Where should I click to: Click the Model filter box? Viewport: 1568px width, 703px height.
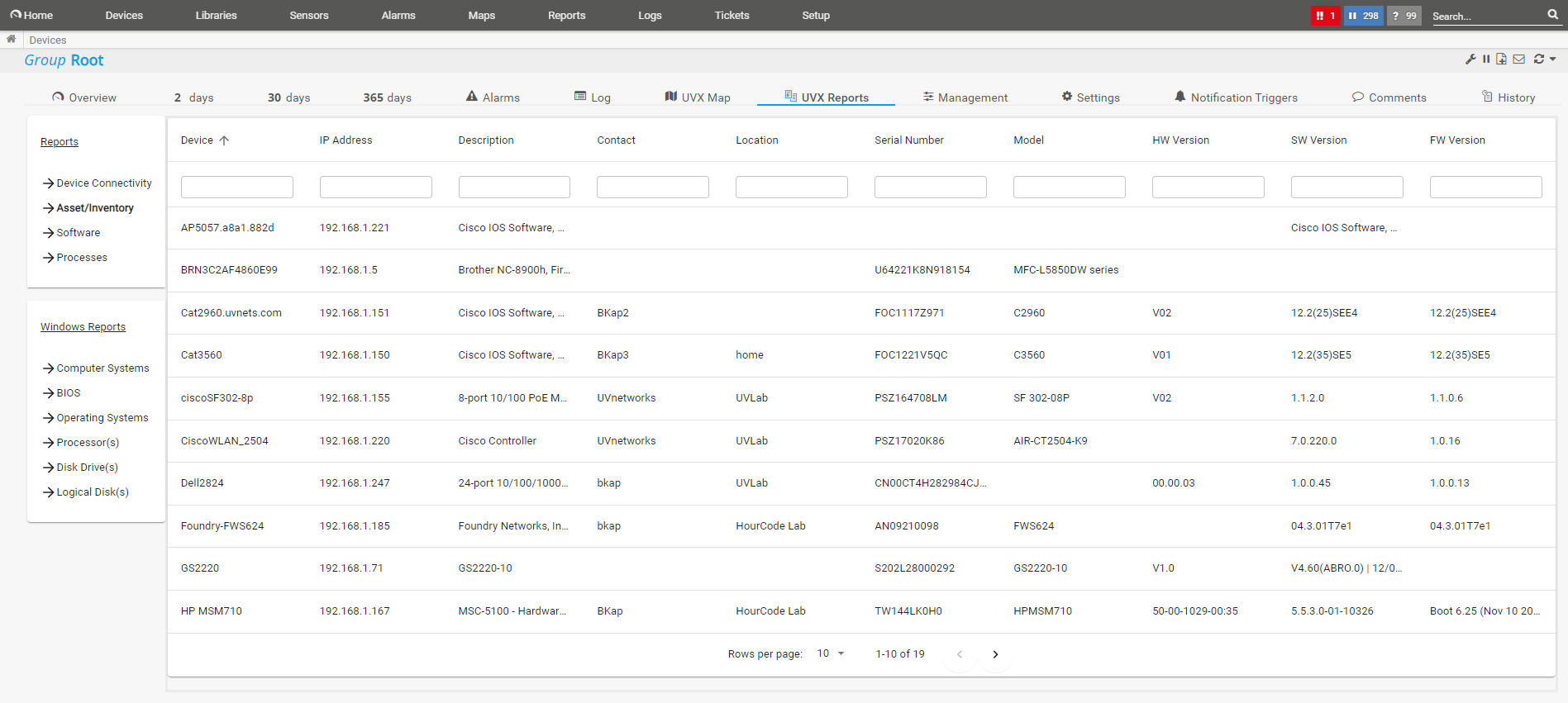click(x=1070, y=187)
